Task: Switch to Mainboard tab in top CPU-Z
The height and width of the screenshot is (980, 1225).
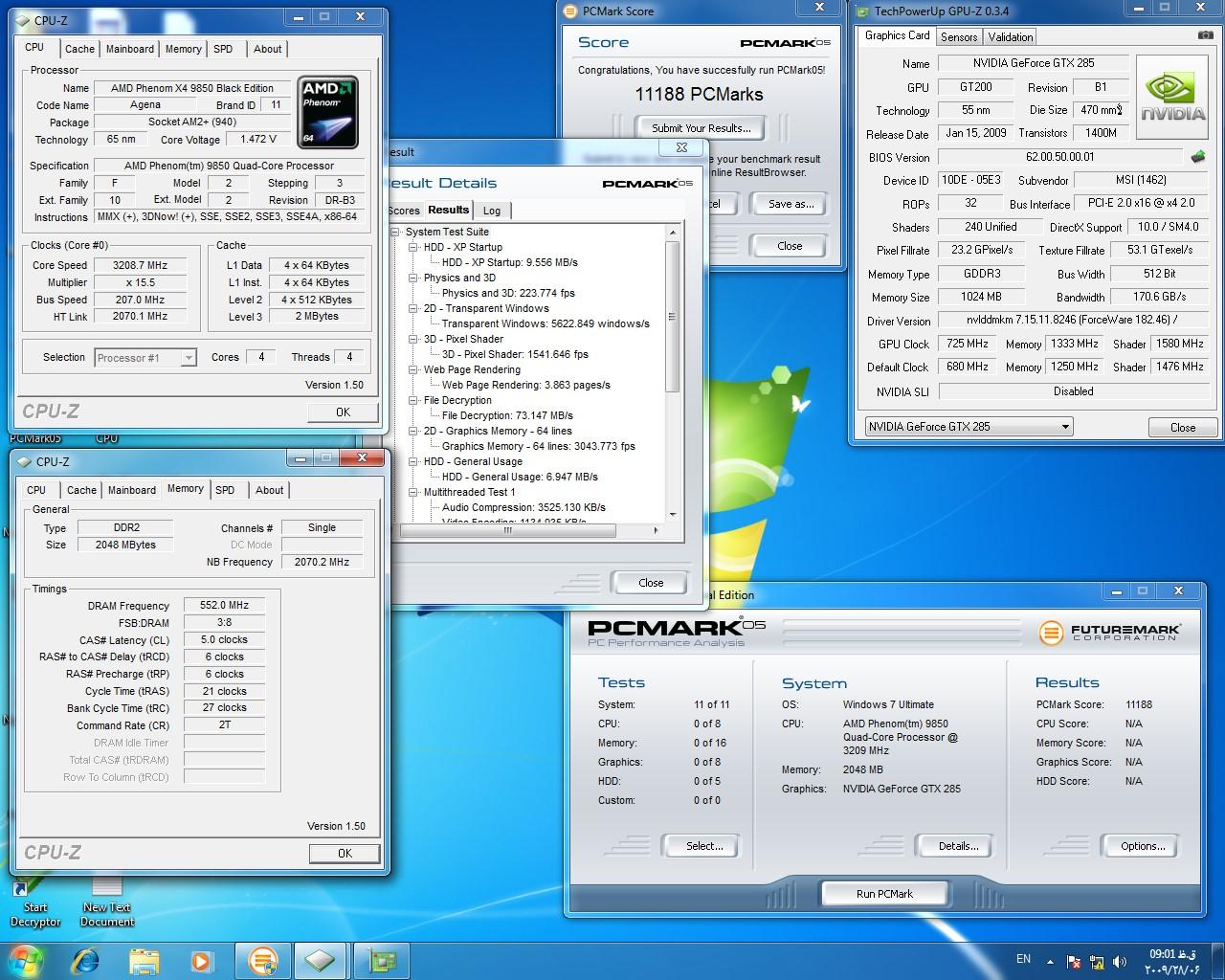Action: 130,49
